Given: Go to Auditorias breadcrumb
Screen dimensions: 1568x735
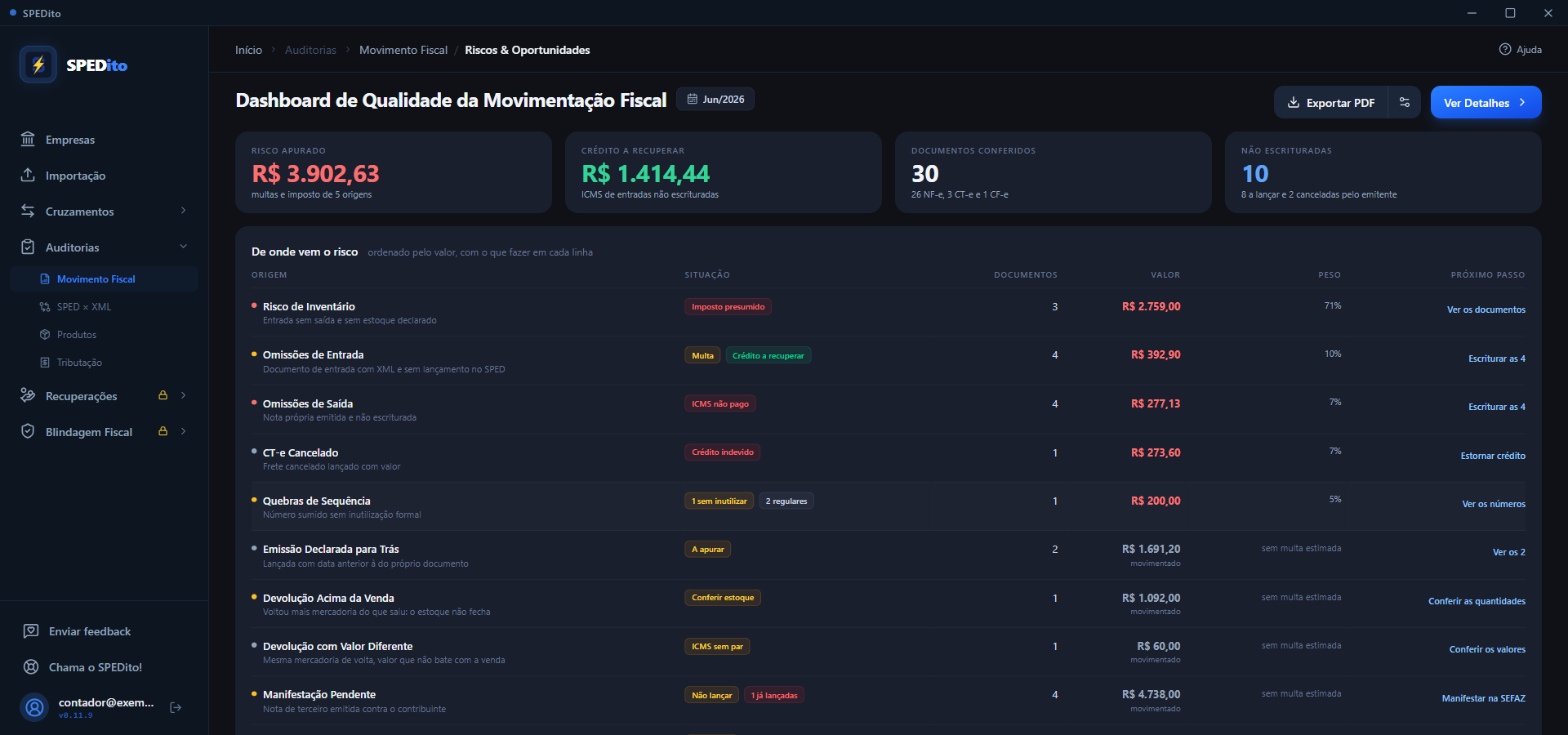Looking at the screenshot, I should click(x=310, y=50).
